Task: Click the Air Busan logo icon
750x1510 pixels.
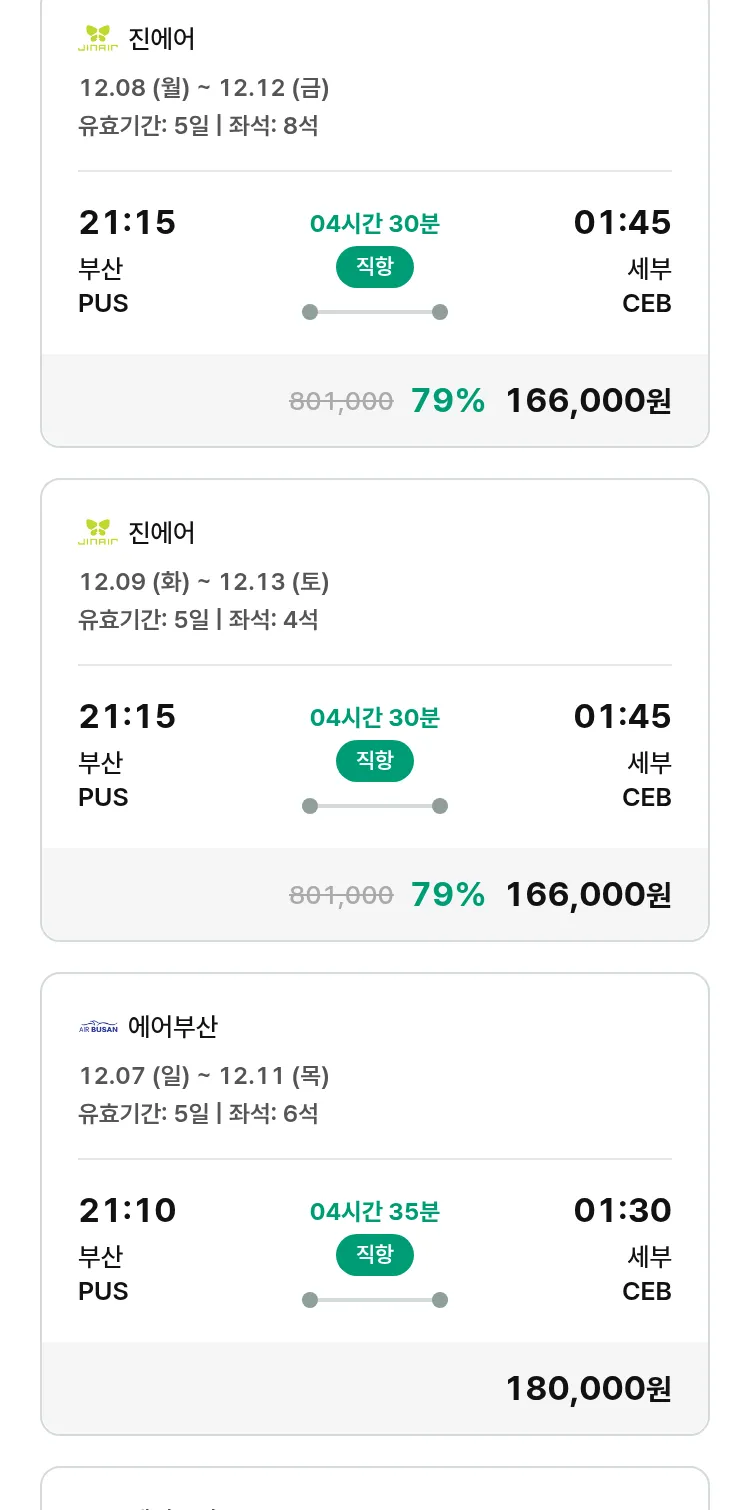Action: coord(98,1027)
